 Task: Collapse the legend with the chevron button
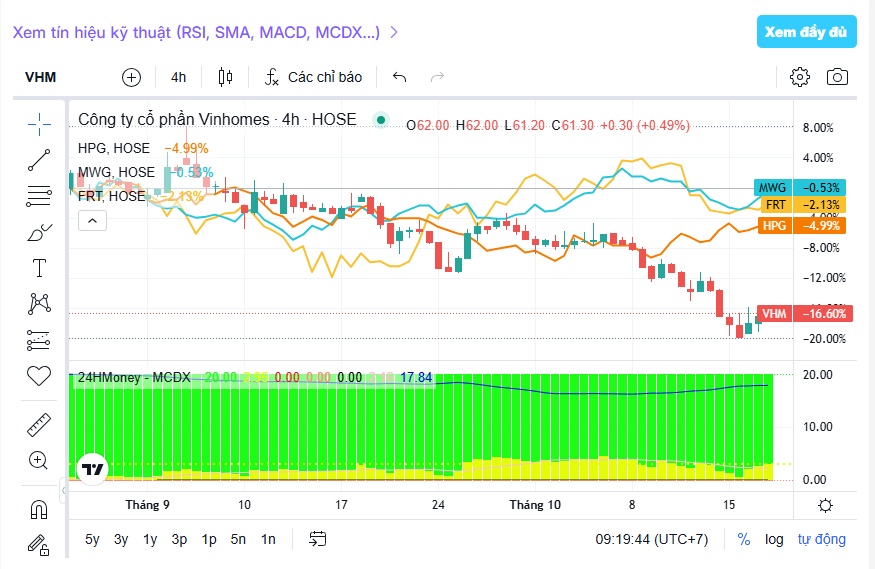(x=93, y=221)
